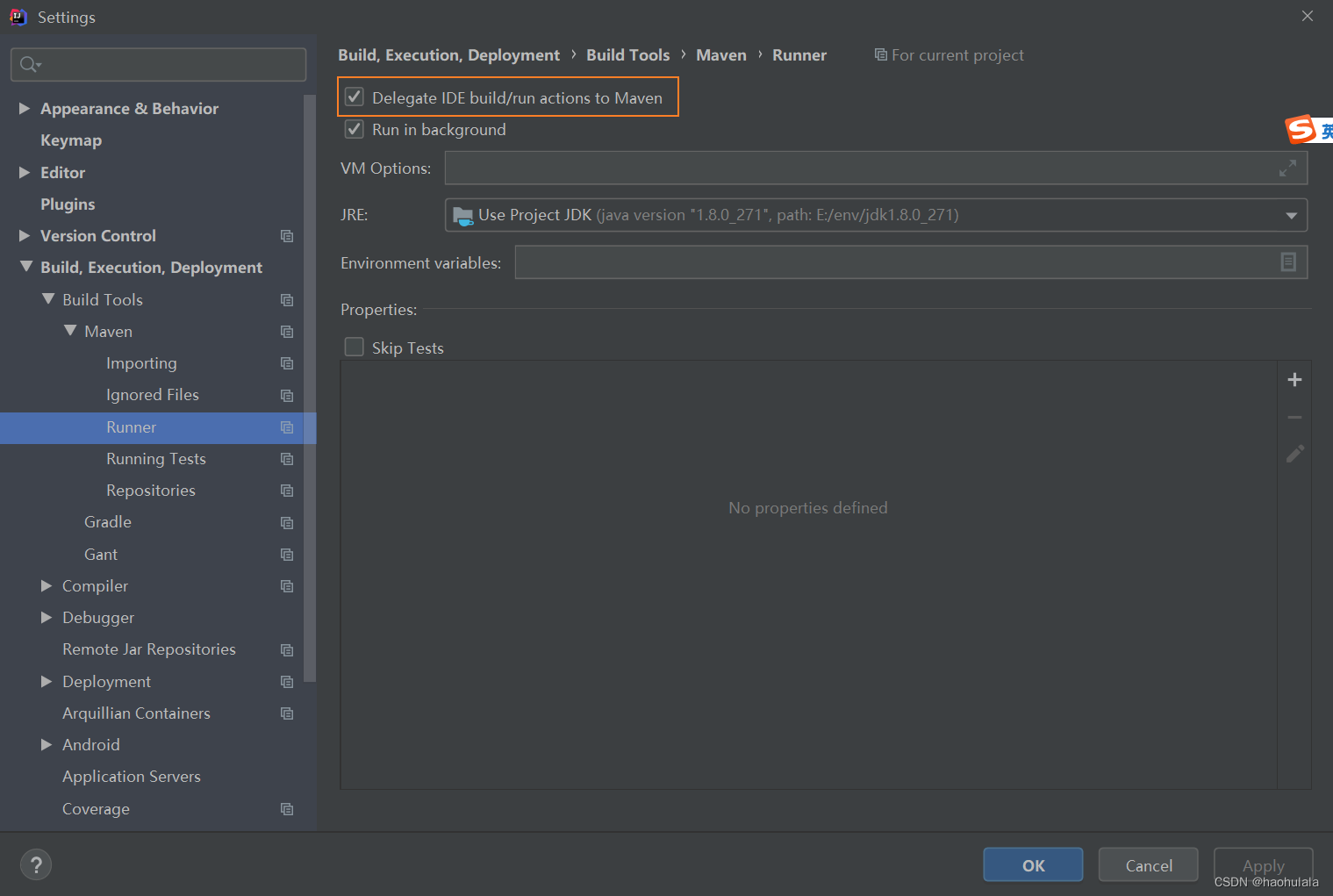Click the remove property minus icon
Viewport: 1333px width, 896px height.
coord(1294,417)
